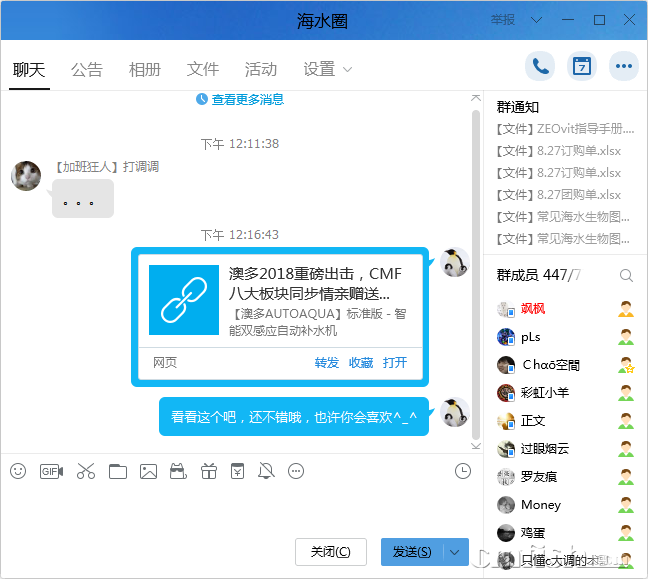Image resolution: width=648 pixels, height=579 pixels.
Task: Click the GIF video icon
Action: pos(51,471)
